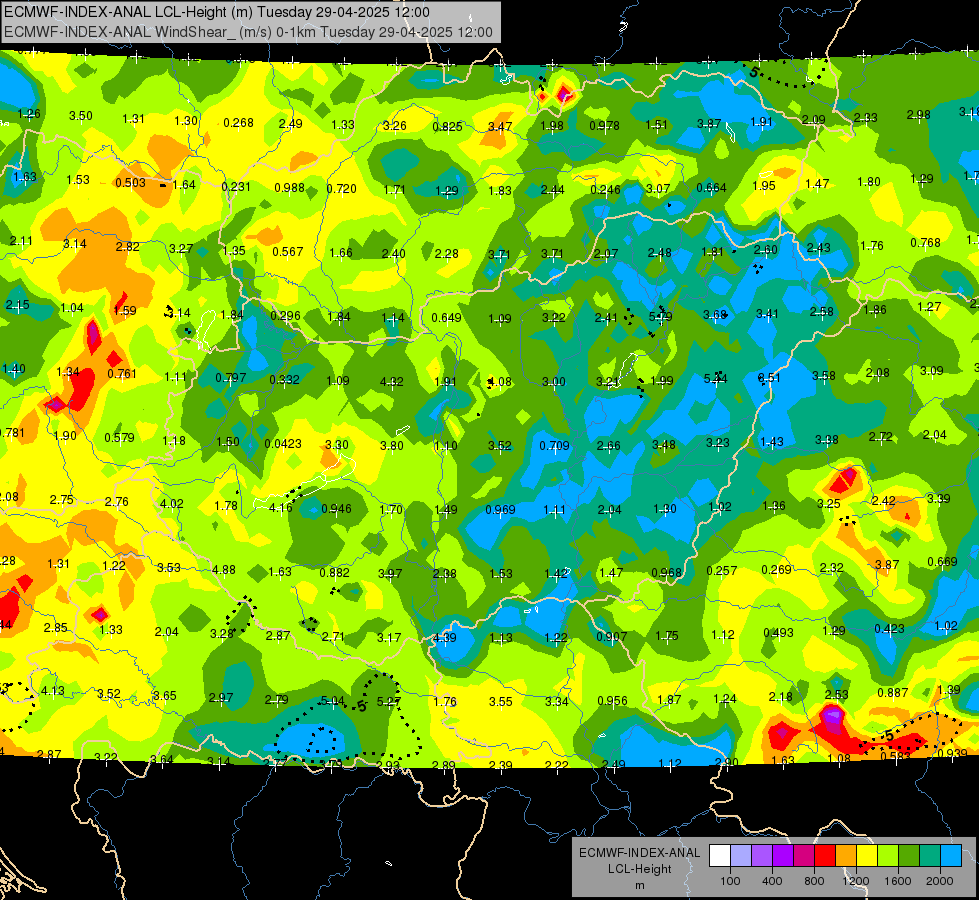
Task: Click the wind shear value 0.988
Action: (290, 188)
